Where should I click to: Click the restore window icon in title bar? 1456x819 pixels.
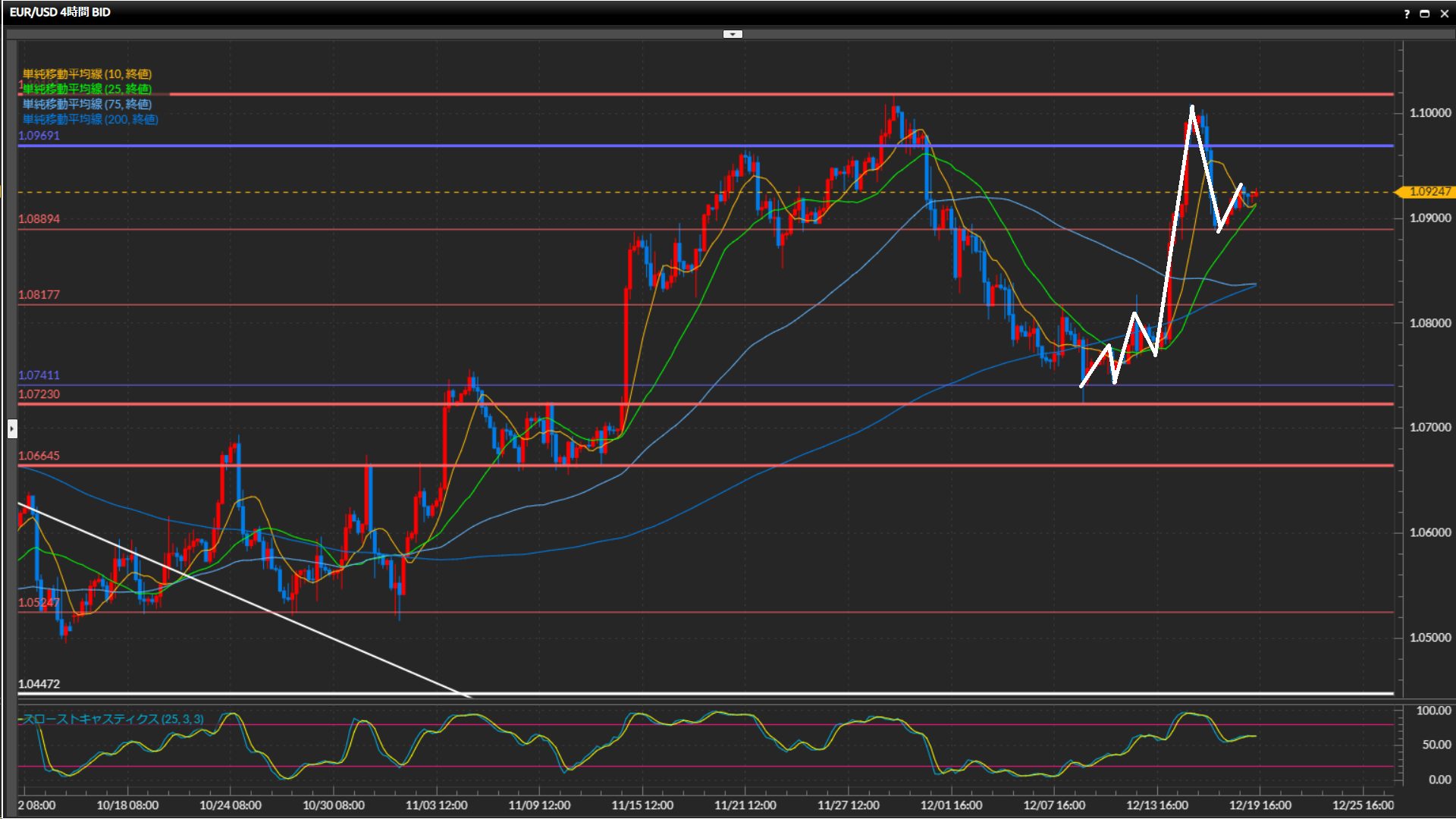pos(1425,14)
